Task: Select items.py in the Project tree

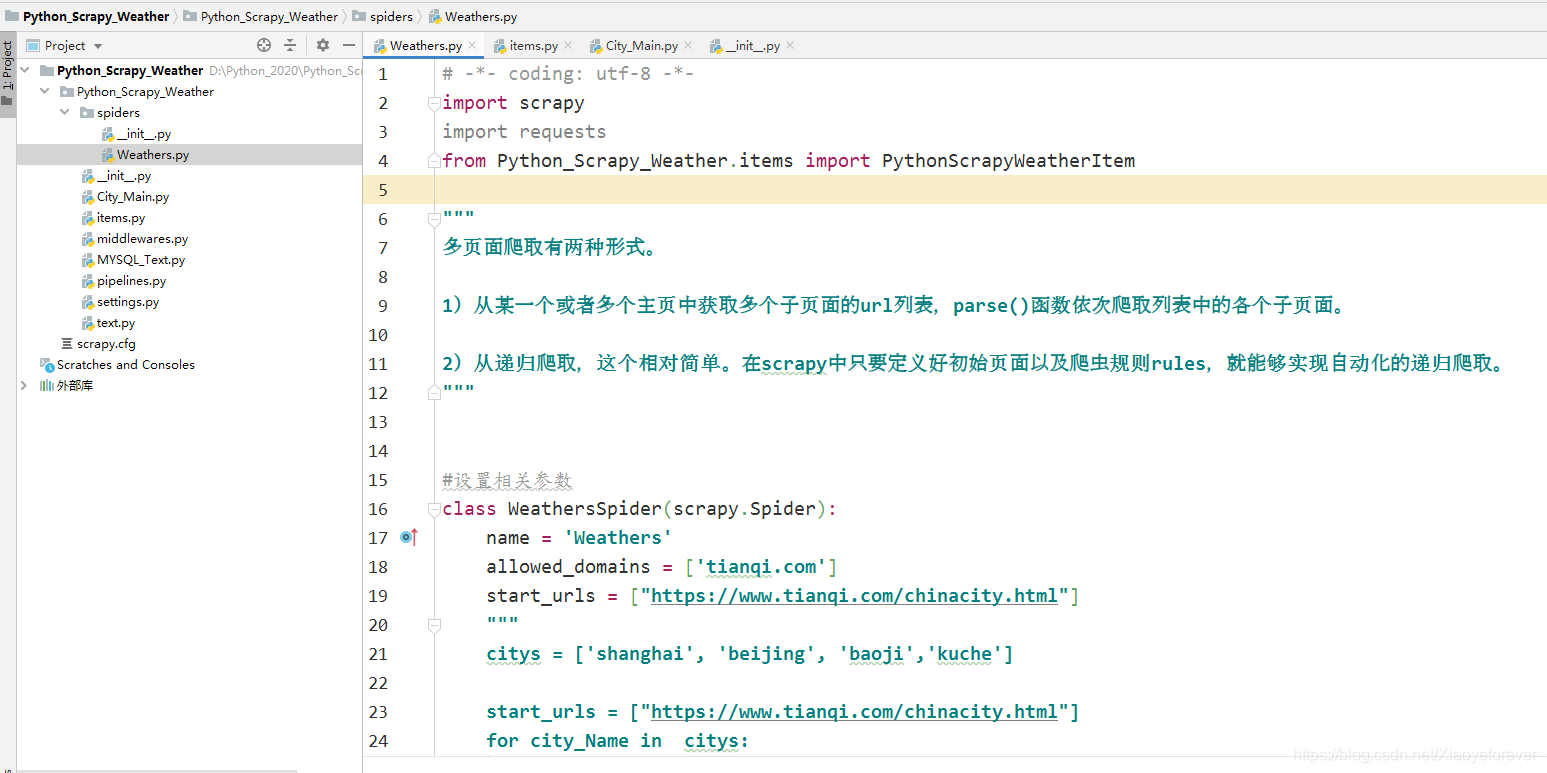Action: click(x=113, y=218)
